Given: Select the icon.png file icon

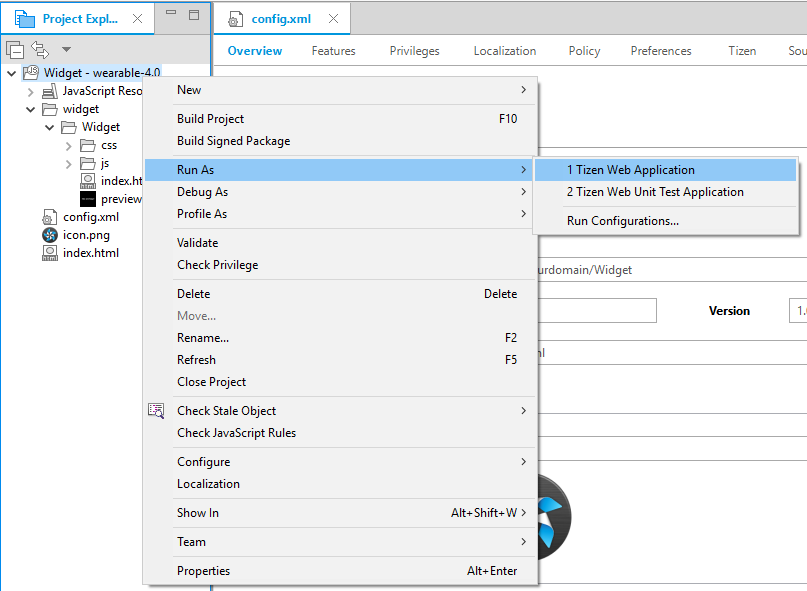Looking at the screenshot, I should point(49,235).
